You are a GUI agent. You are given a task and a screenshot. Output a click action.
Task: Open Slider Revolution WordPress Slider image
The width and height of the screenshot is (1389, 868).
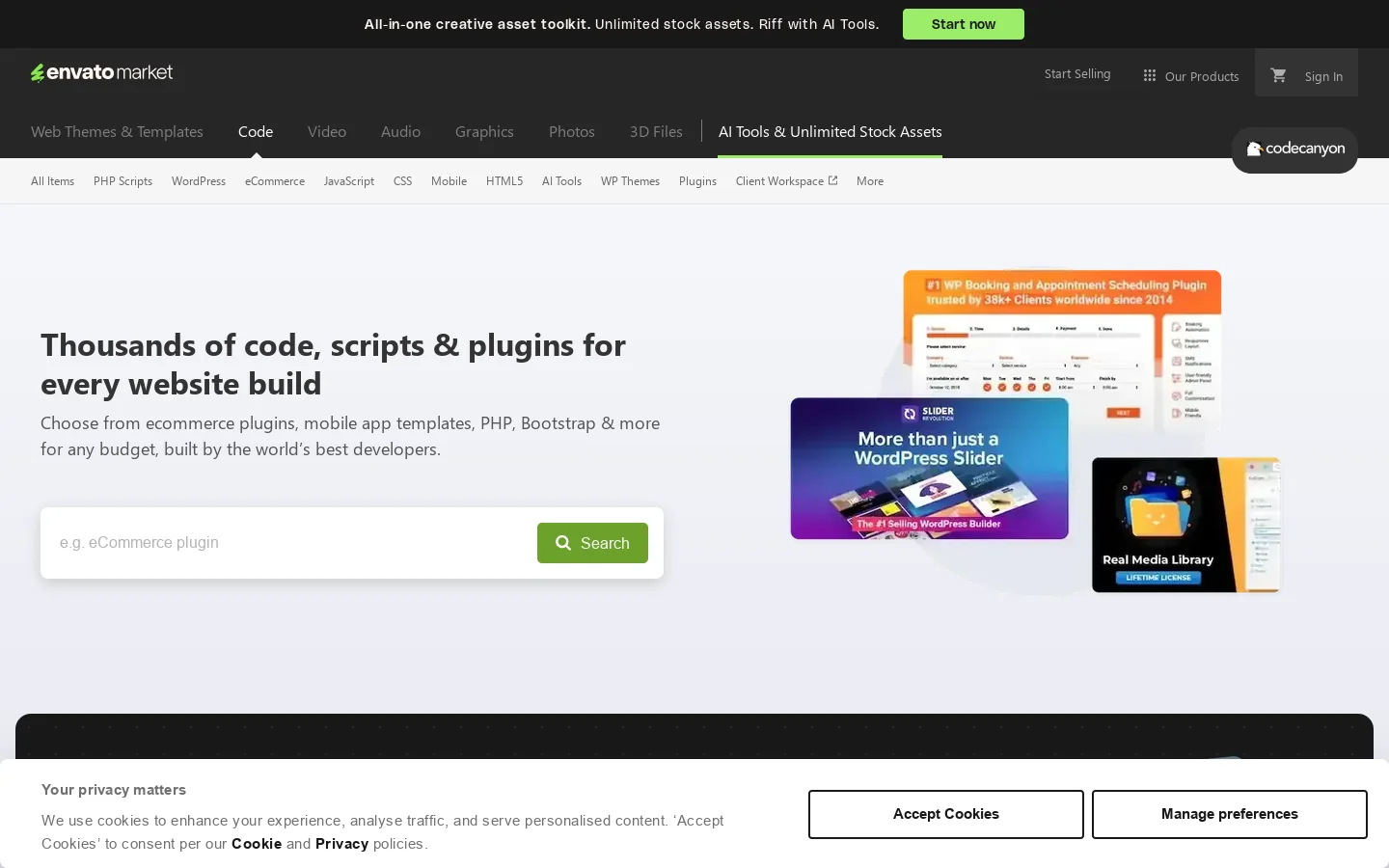point(929,469)
